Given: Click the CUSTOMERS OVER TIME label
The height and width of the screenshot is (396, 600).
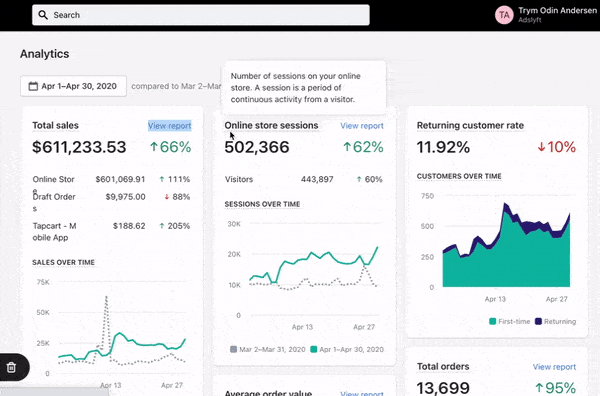Looking at the screenshot, I should click(459, 176).
